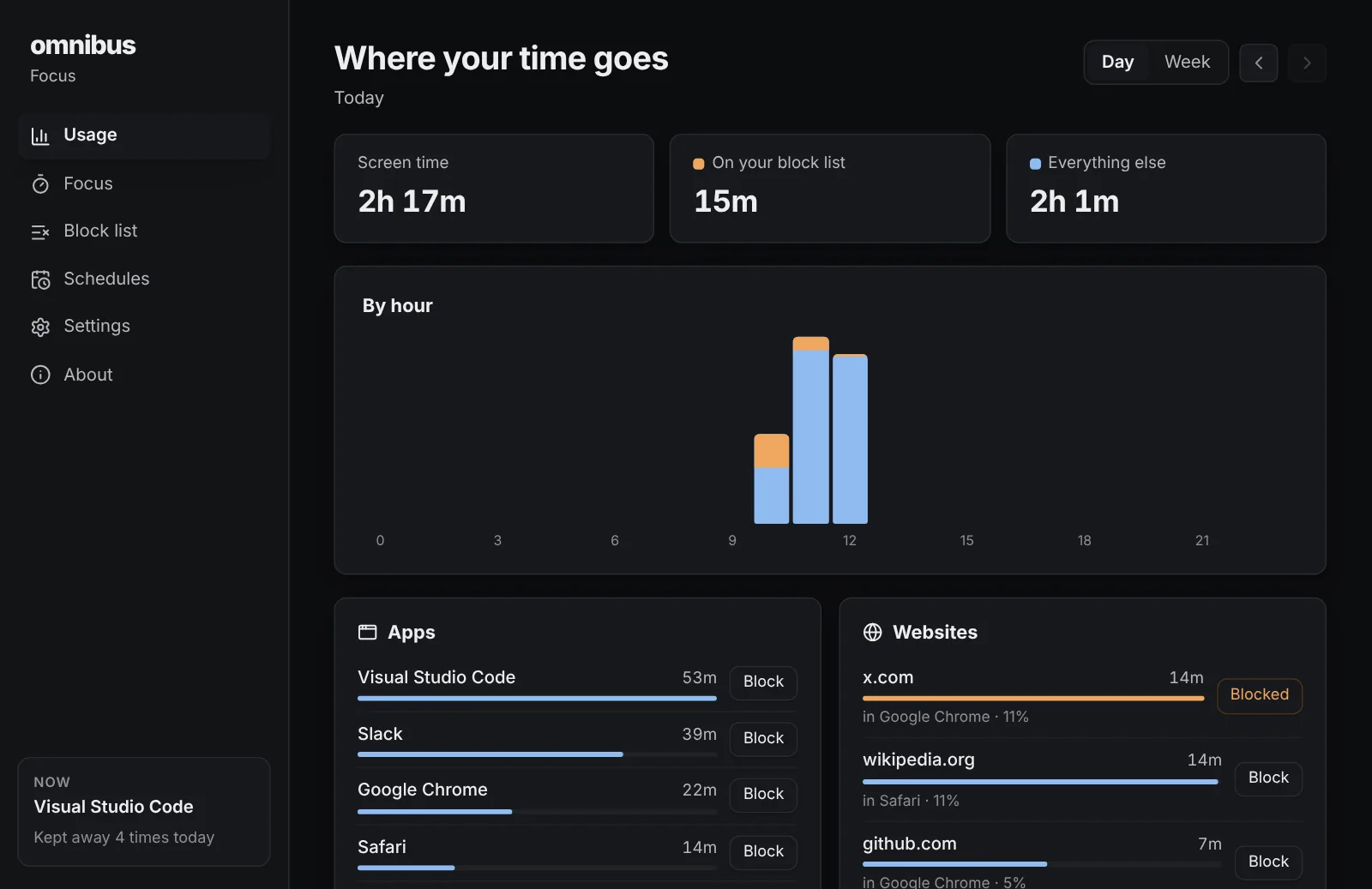Click the "Kept away 4 times today" text

coord(124,838)
